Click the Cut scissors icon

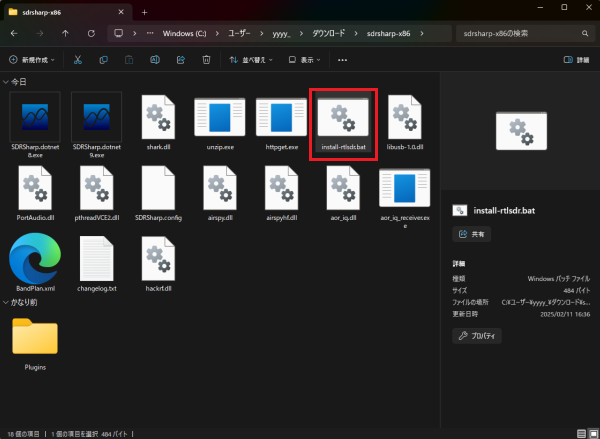pos(78,60)
